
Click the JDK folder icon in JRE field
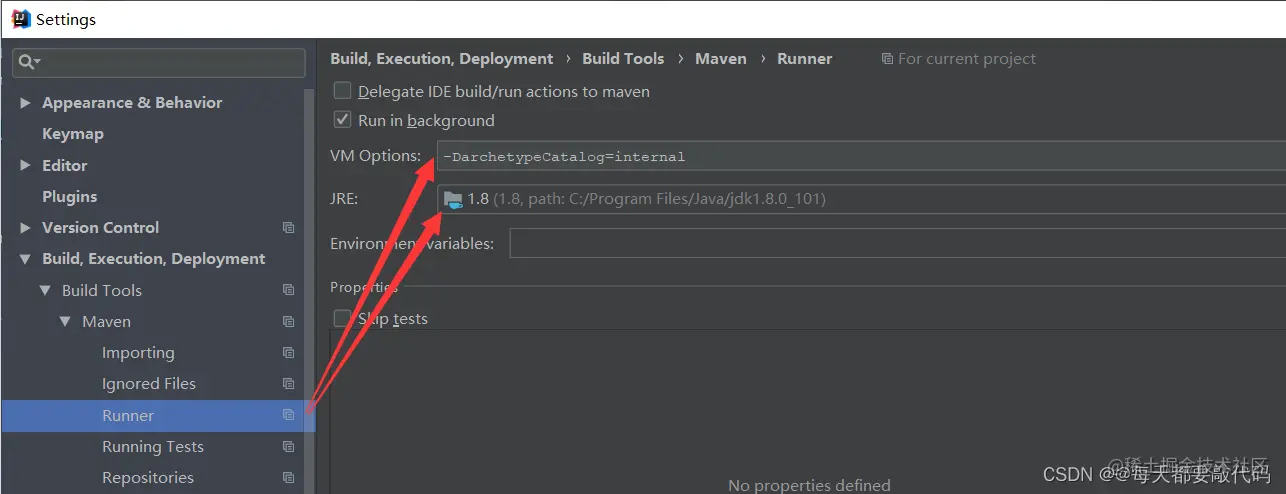[x=453, y=199]
